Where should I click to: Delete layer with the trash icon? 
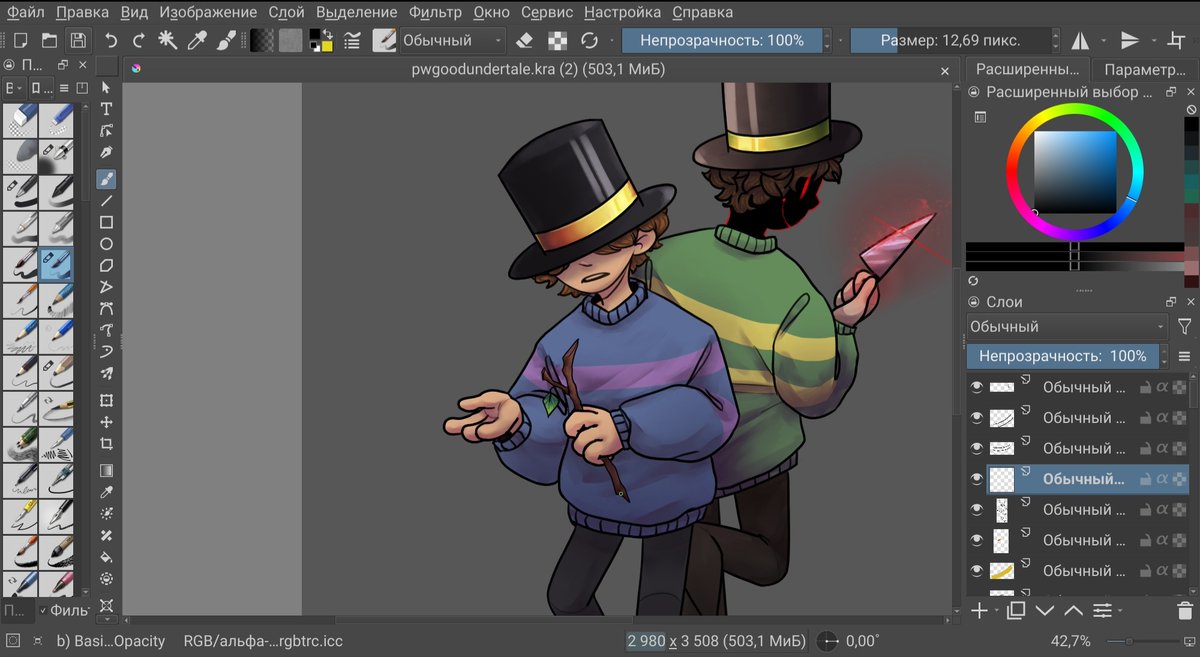[1185, 610]
